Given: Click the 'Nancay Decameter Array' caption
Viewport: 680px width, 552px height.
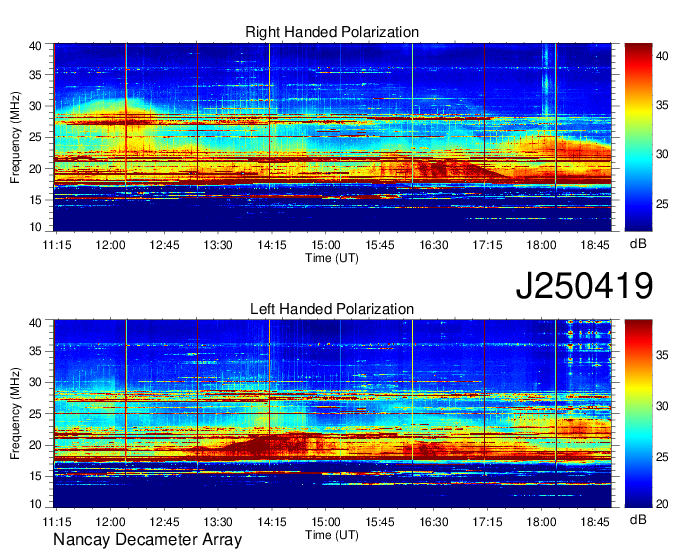Looking at the screenshot, I should (x=147, y=540).
